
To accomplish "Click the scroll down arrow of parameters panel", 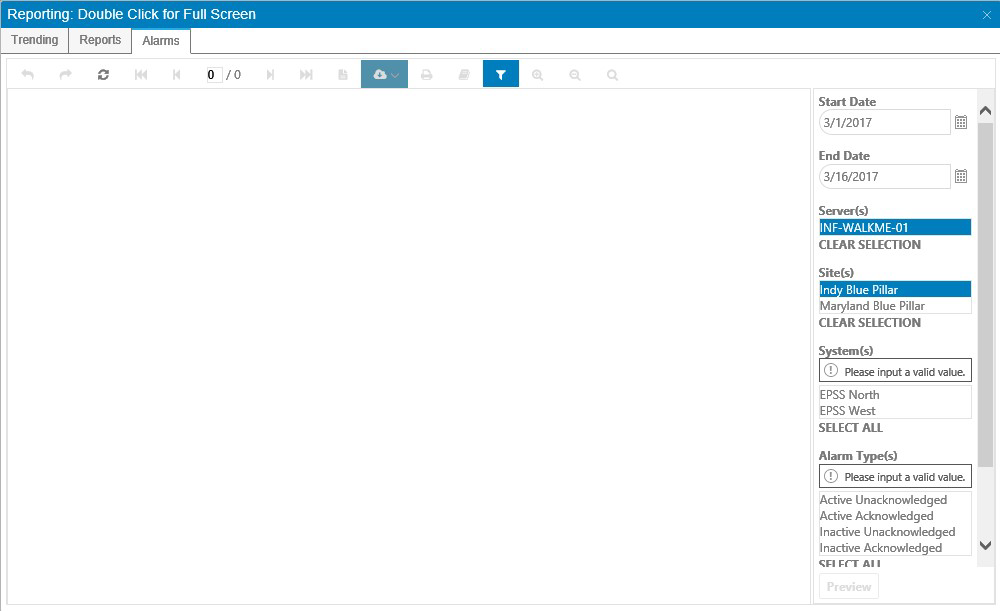I will (x=985, y=545).
